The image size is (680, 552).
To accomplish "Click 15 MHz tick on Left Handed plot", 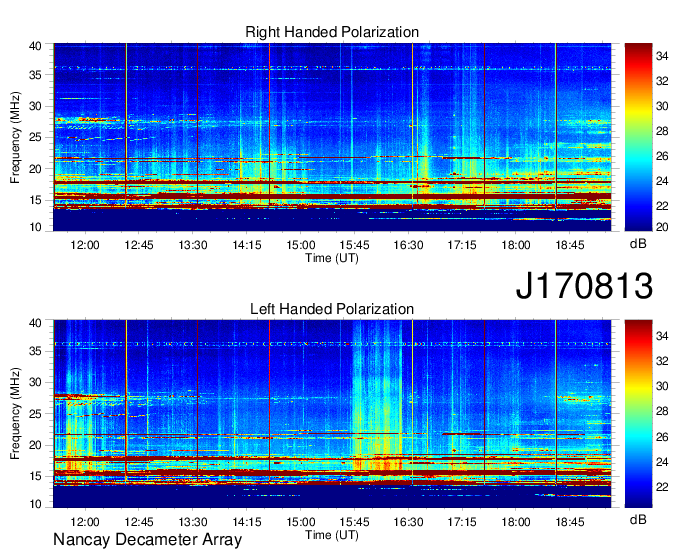I will pyautogui.click(x=35, y=477).
